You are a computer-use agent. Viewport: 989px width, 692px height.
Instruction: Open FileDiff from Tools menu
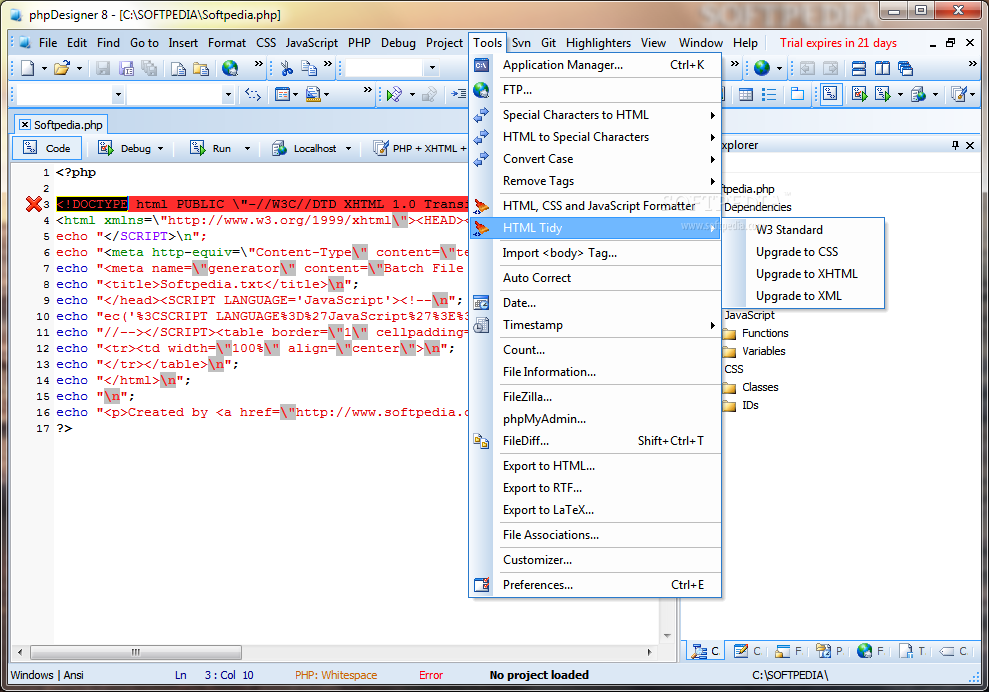coord(597,441)
